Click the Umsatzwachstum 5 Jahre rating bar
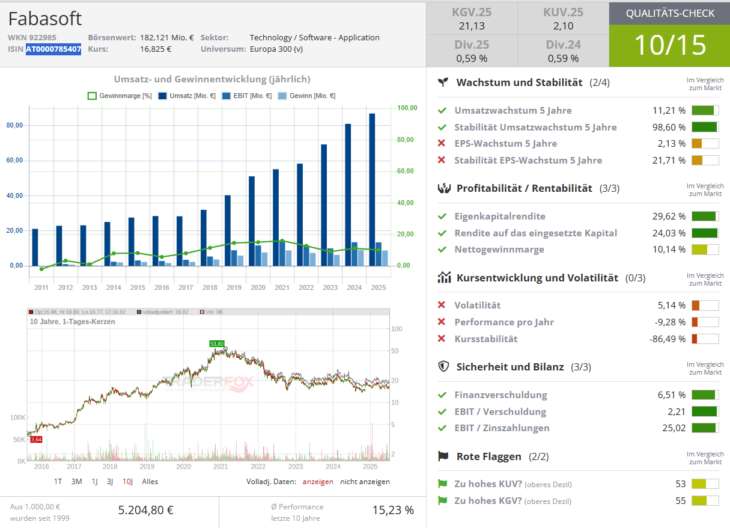 (705, 110)
